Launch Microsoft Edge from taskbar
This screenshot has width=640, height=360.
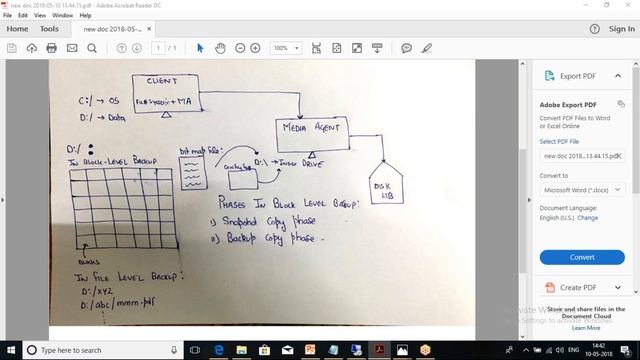coord(219,350)
